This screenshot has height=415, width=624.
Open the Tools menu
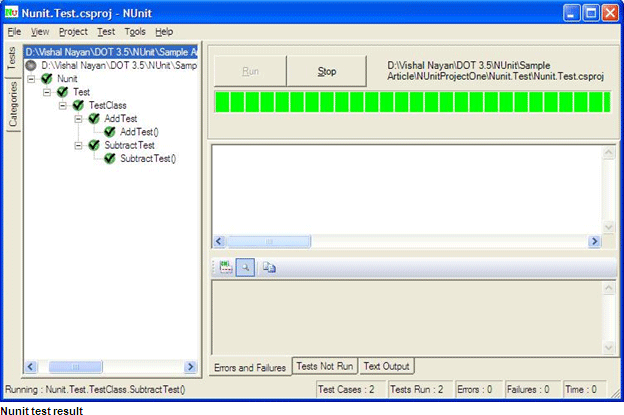[x=135, y=32]
